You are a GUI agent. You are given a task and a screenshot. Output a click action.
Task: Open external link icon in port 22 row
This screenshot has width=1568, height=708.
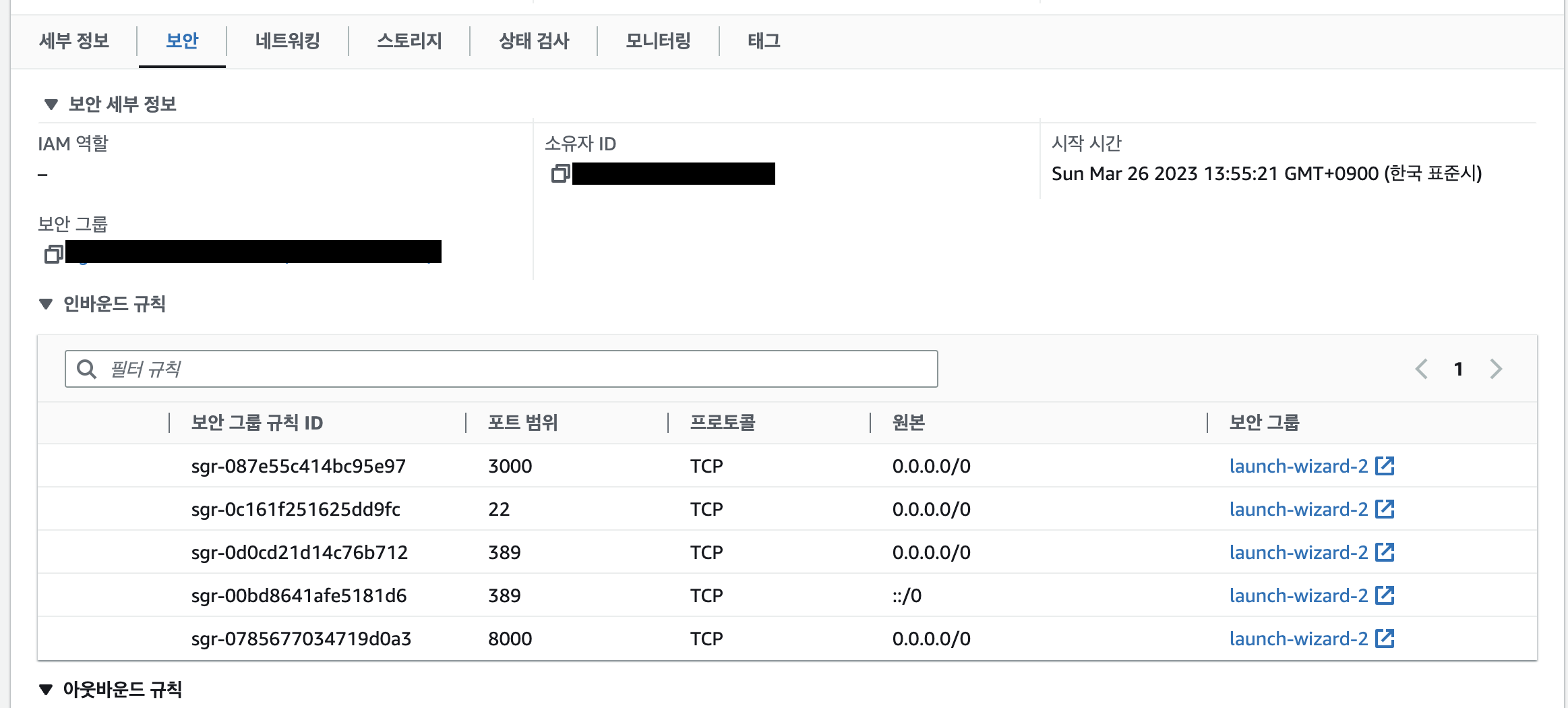pyautogui.click(x=1385, y=509)
